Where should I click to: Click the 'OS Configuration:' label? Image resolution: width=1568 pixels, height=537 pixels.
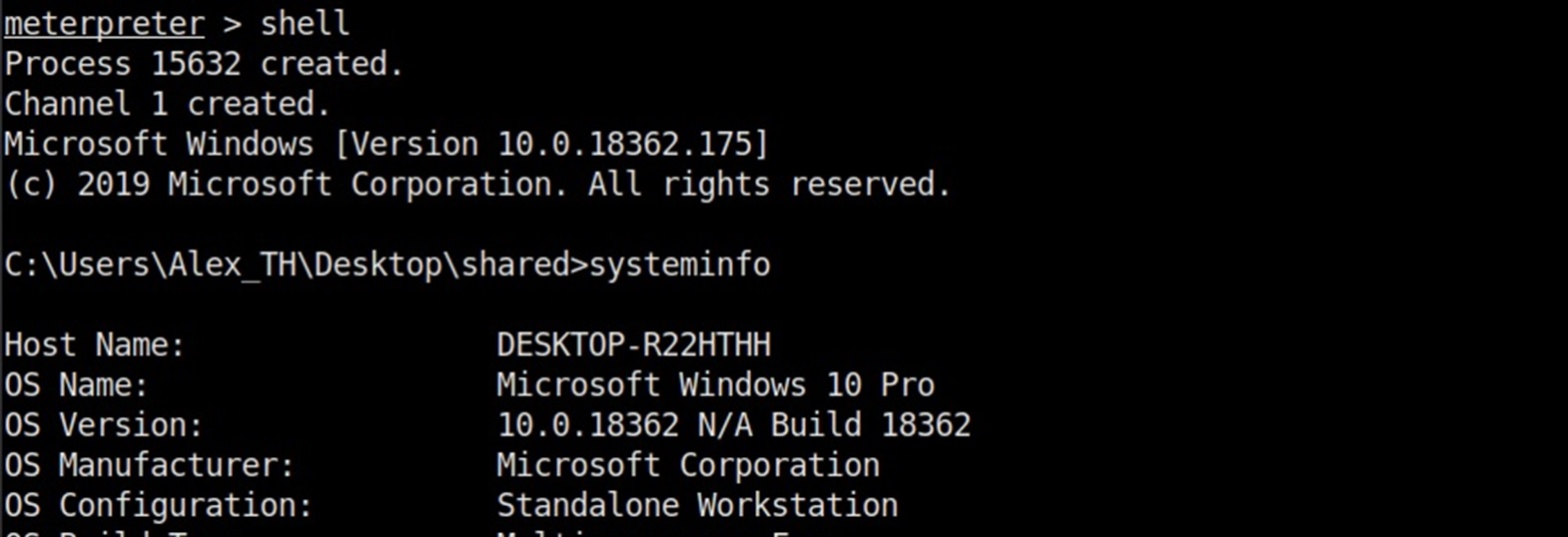pos(158,505)
